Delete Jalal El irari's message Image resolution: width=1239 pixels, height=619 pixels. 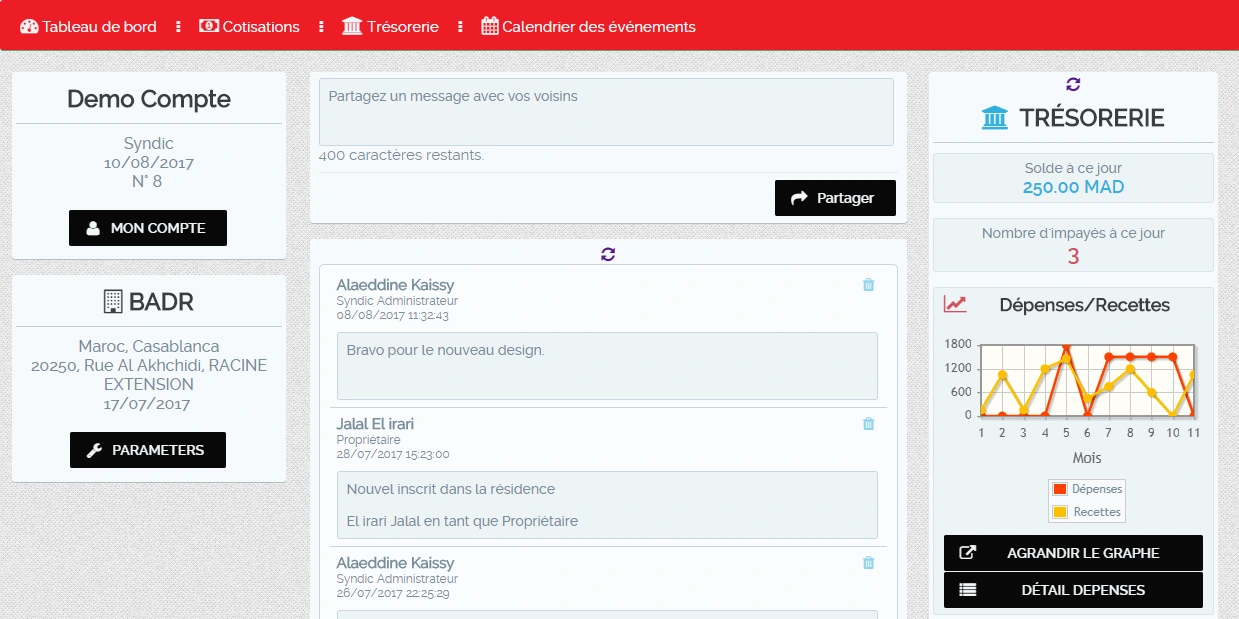pyautogui.click(x=868, y=424)
